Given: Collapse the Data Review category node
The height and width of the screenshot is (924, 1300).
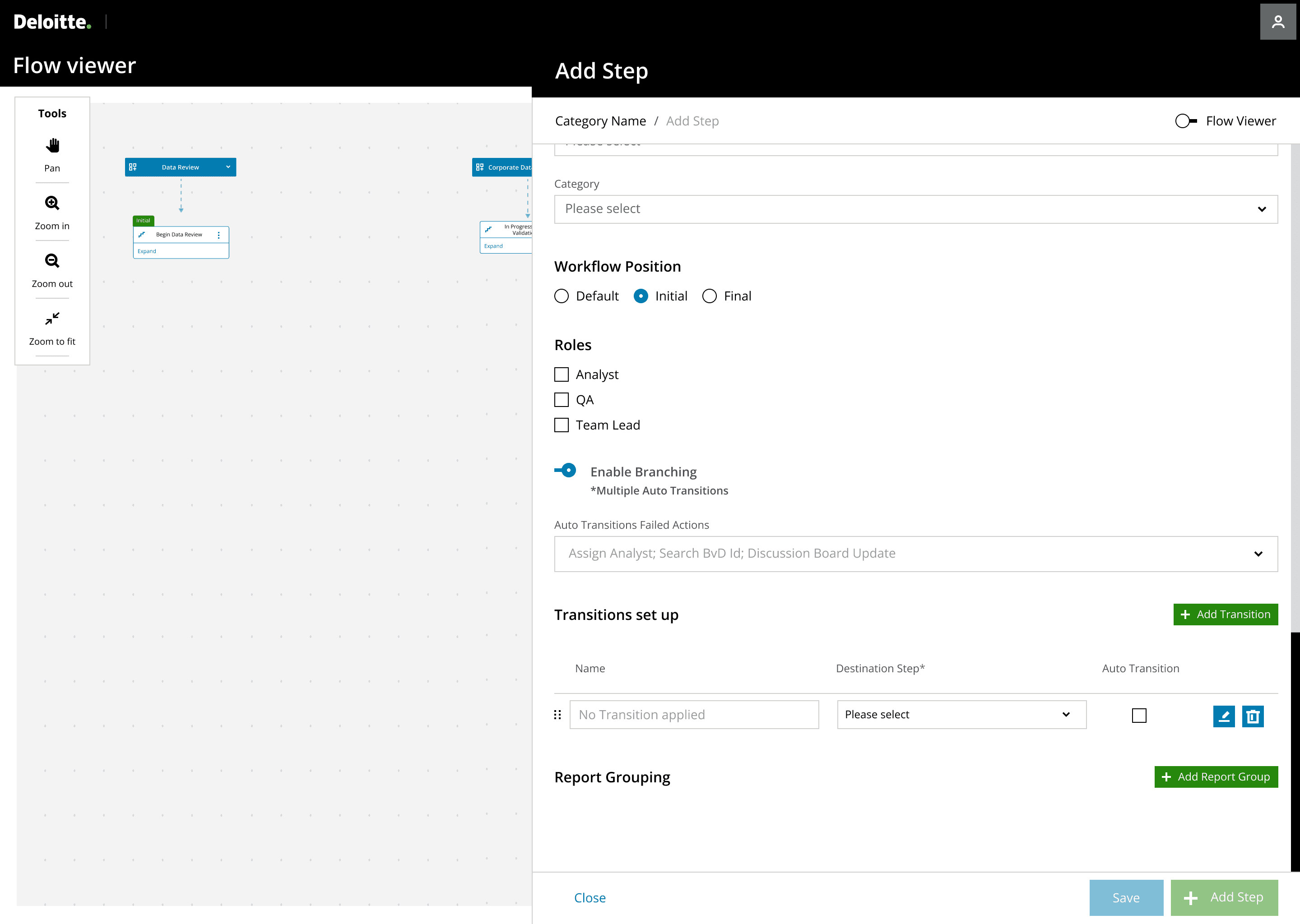Looking at the screenshot, I should [x=228, y=167].
